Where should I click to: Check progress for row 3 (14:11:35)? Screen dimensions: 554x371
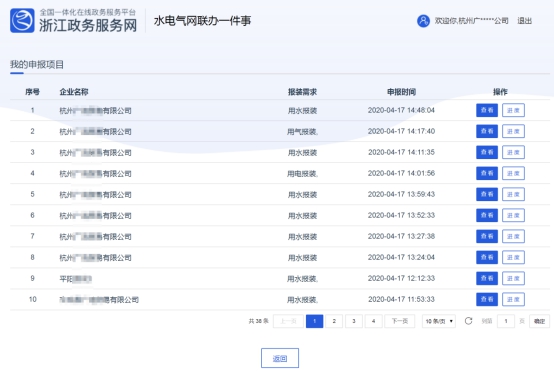pos(513,152)
